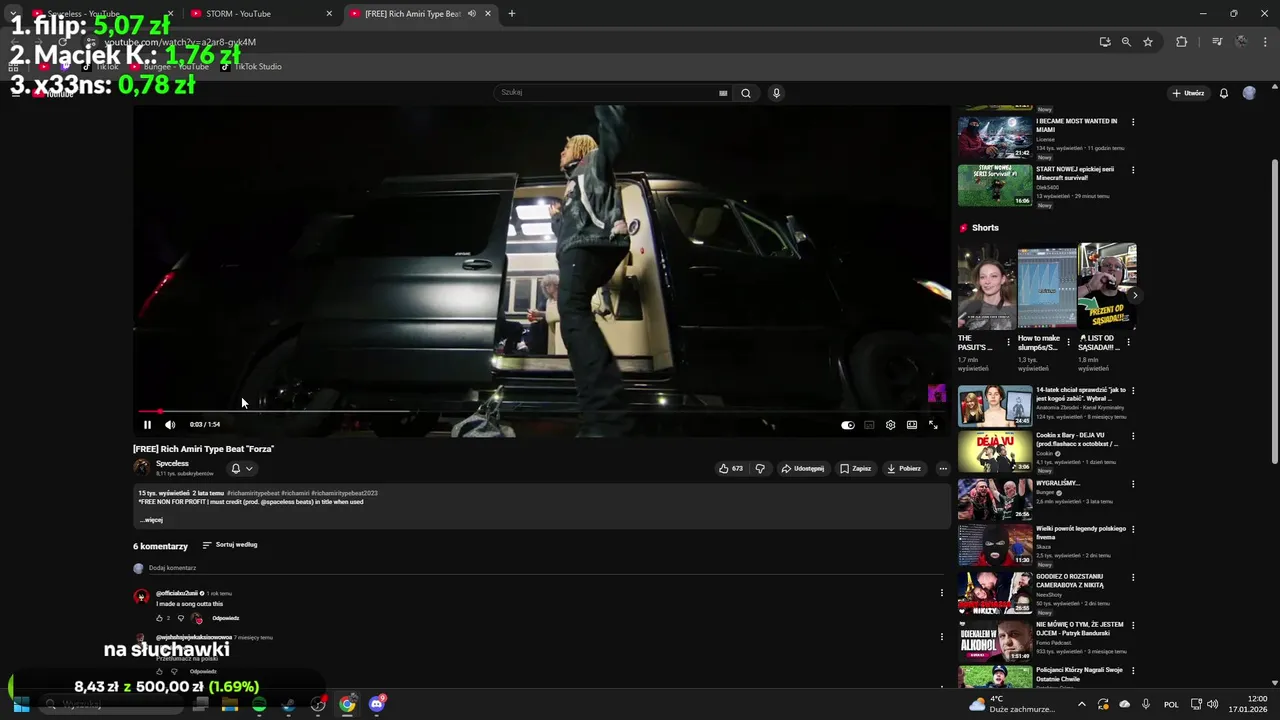Open options for @officialsu2unii comment

(x=941, y=593)
